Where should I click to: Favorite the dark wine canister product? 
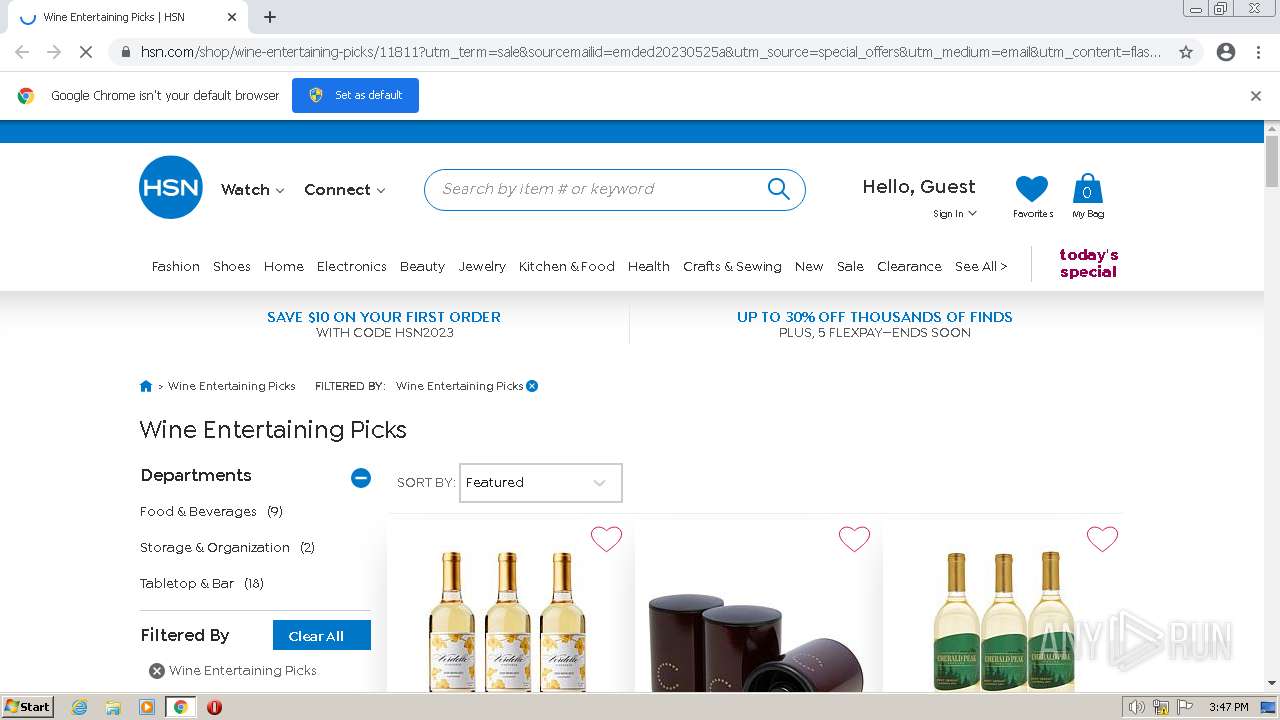click(x=854, y=539)
